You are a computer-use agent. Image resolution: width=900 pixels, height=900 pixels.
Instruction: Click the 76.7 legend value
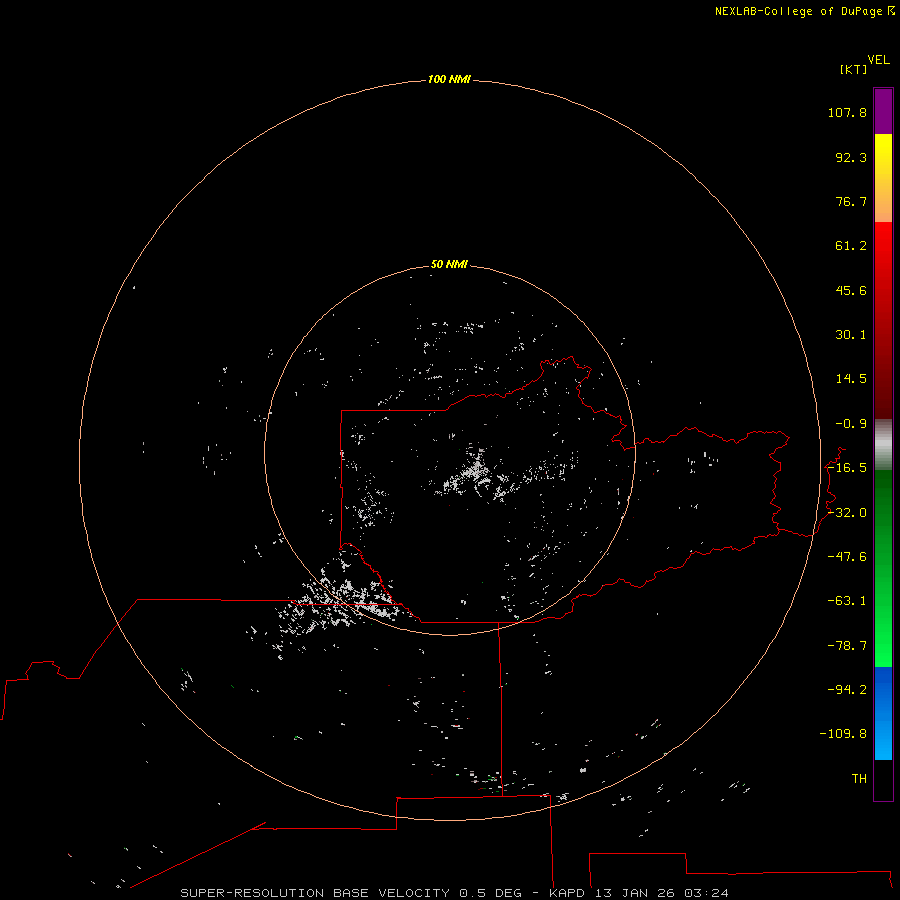[851, 201]
